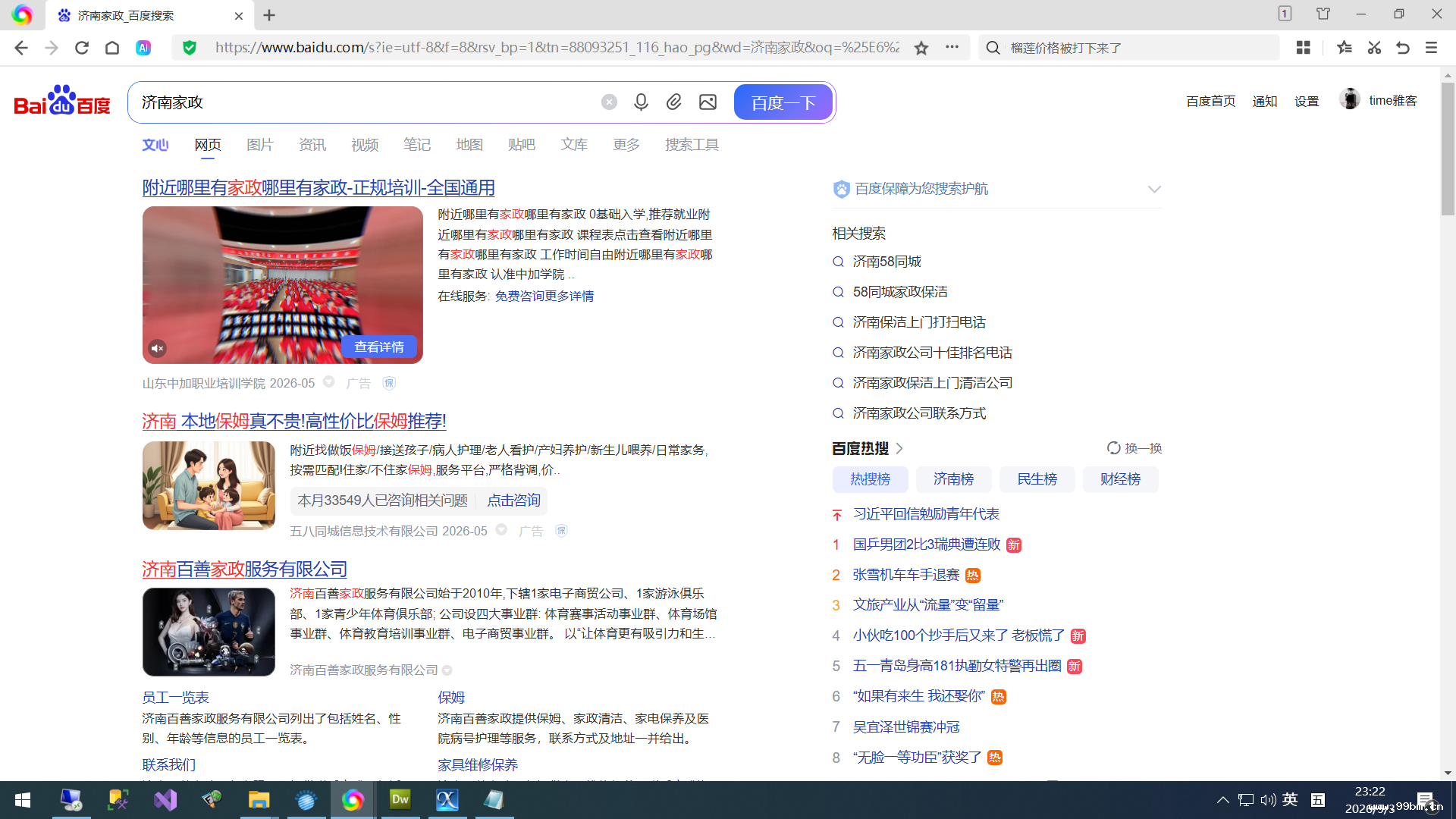This screenshot has height=819, width=1456.
Task: Click the 百度一下 search button
Action: click(x=783, y=102)
